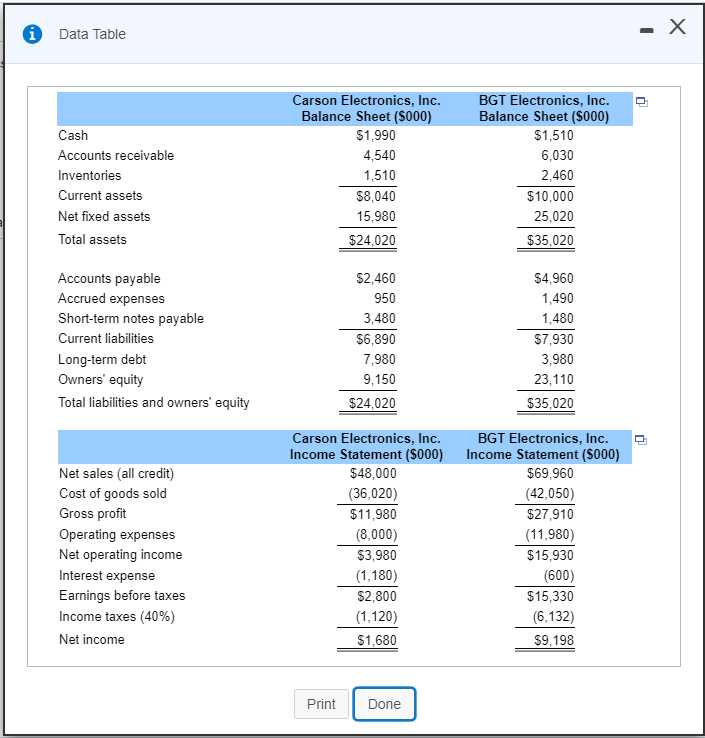705x738 pixels.
Task: Click BGT cash value $1,510
Action: 554,136
